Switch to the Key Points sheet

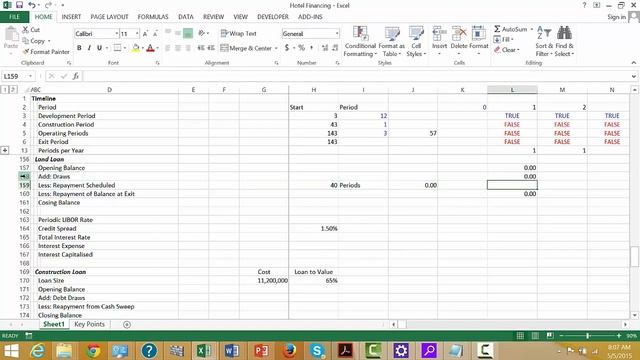pyautogui.click(x=89, y=324)
